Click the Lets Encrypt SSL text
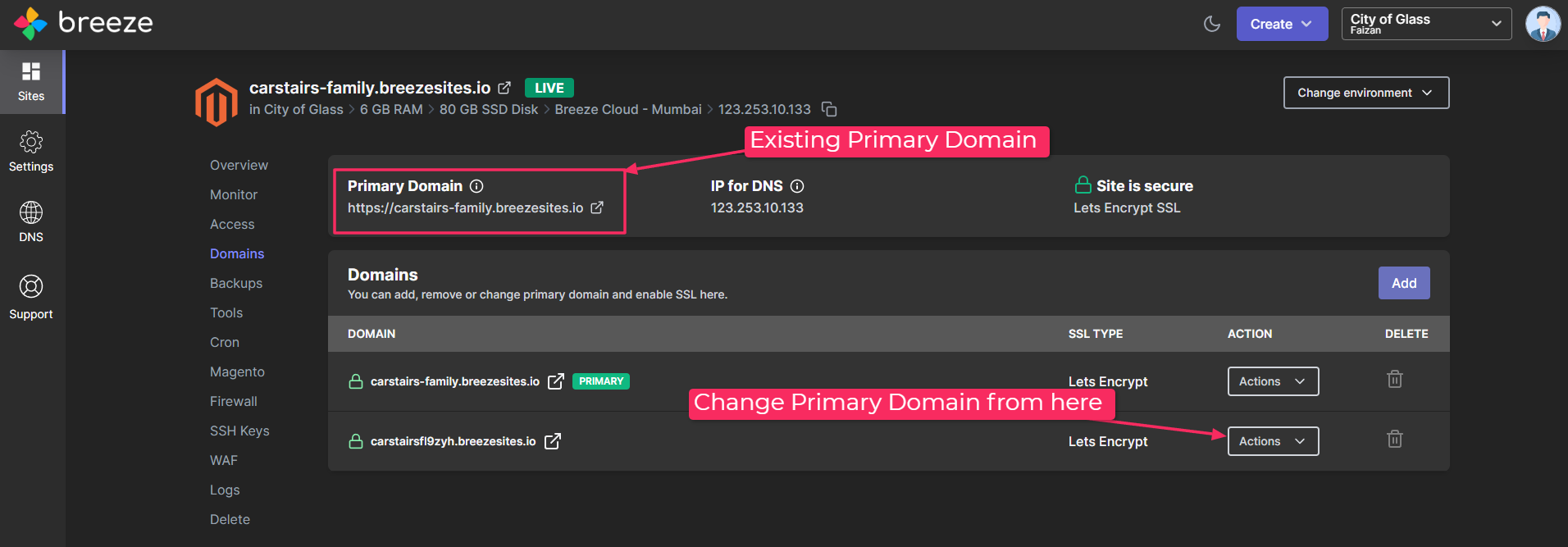Screen dimensions: 1568x547 pyautogui.click(x=1127, y=207)
